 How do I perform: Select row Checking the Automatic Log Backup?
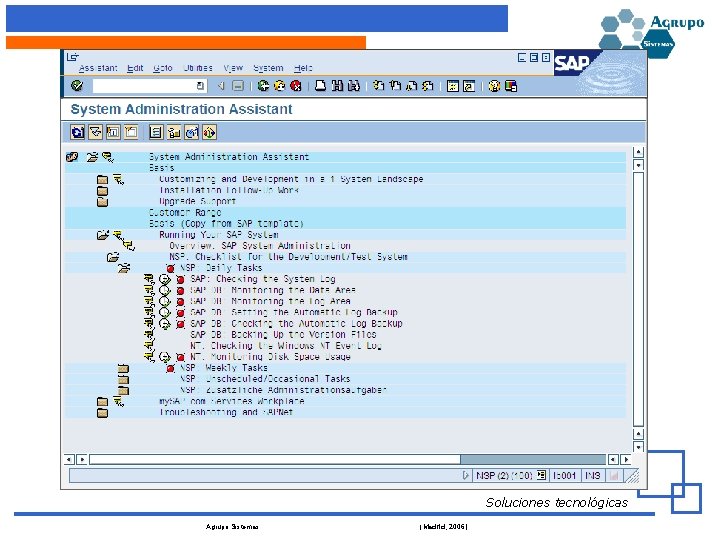(296, 324)
